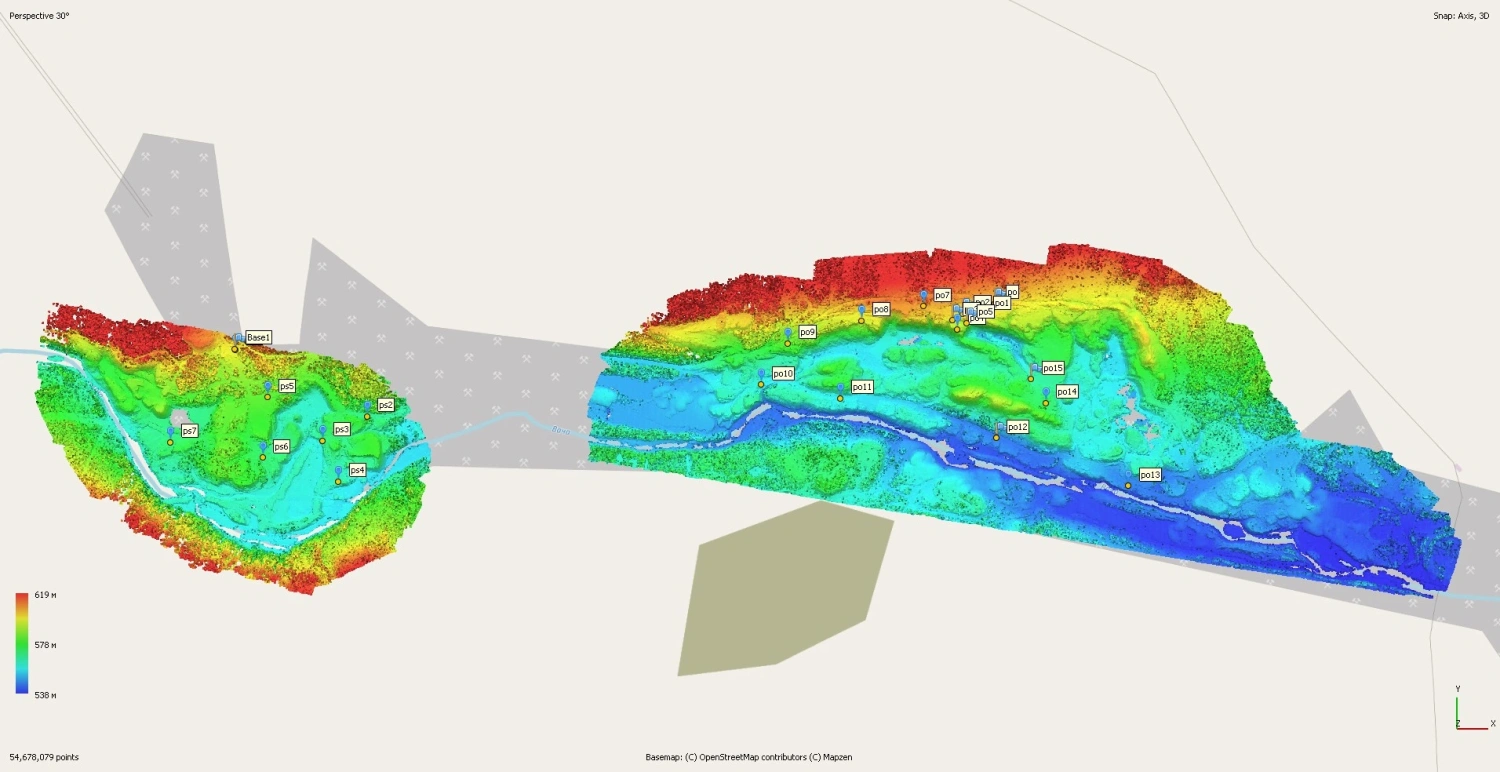Click the 619 m legend value
This screenshot has height=772, width=1500.
point(45,595)
